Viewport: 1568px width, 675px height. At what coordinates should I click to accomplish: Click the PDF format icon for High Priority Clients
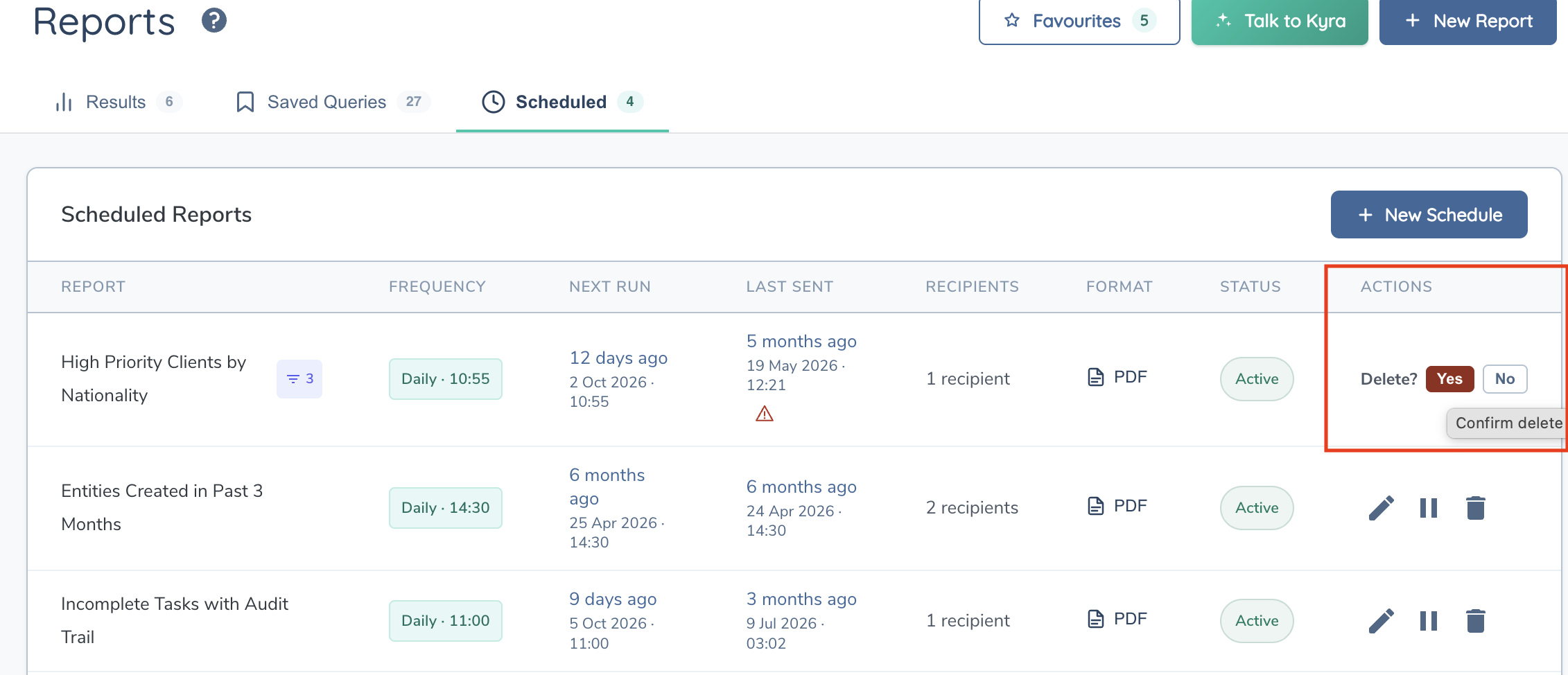(1096, 377)
